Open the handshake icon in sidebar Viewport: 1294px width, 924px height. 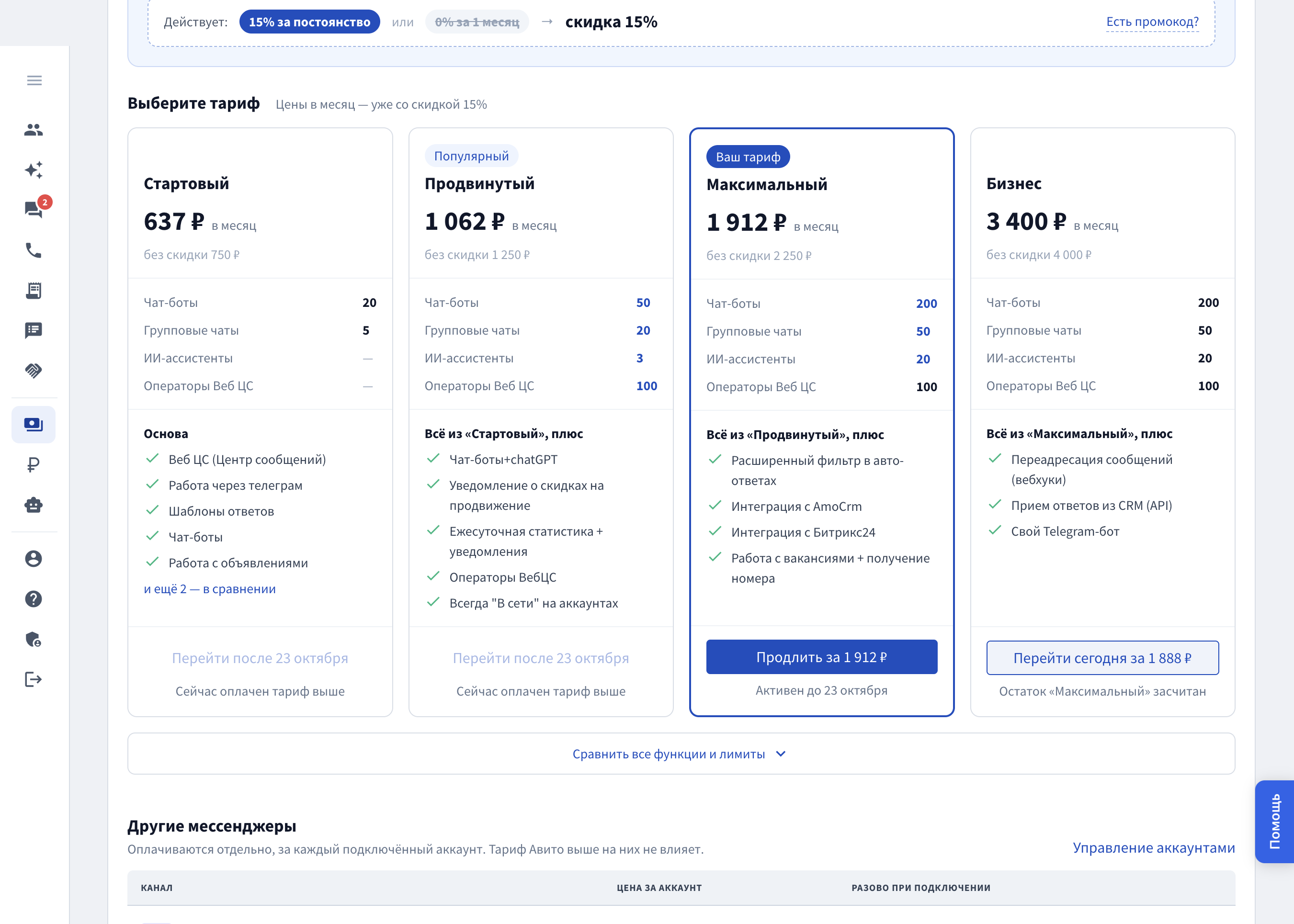(x=34, y=371)
